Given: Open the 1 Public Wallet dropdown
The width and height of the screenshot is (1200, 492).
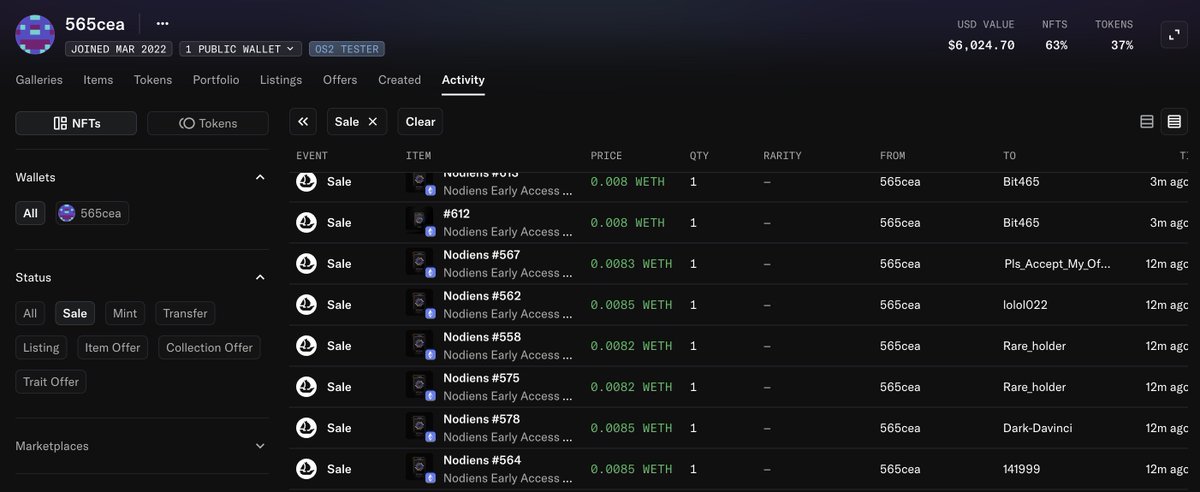Looking at the screenshot, I should pos(240,48).
